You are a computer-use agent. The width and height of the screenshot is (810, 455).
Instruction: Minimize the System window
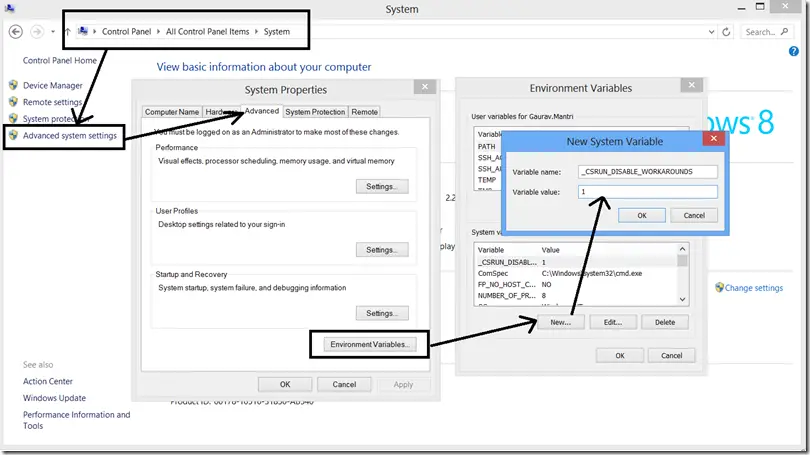click(x=741, y=8)
